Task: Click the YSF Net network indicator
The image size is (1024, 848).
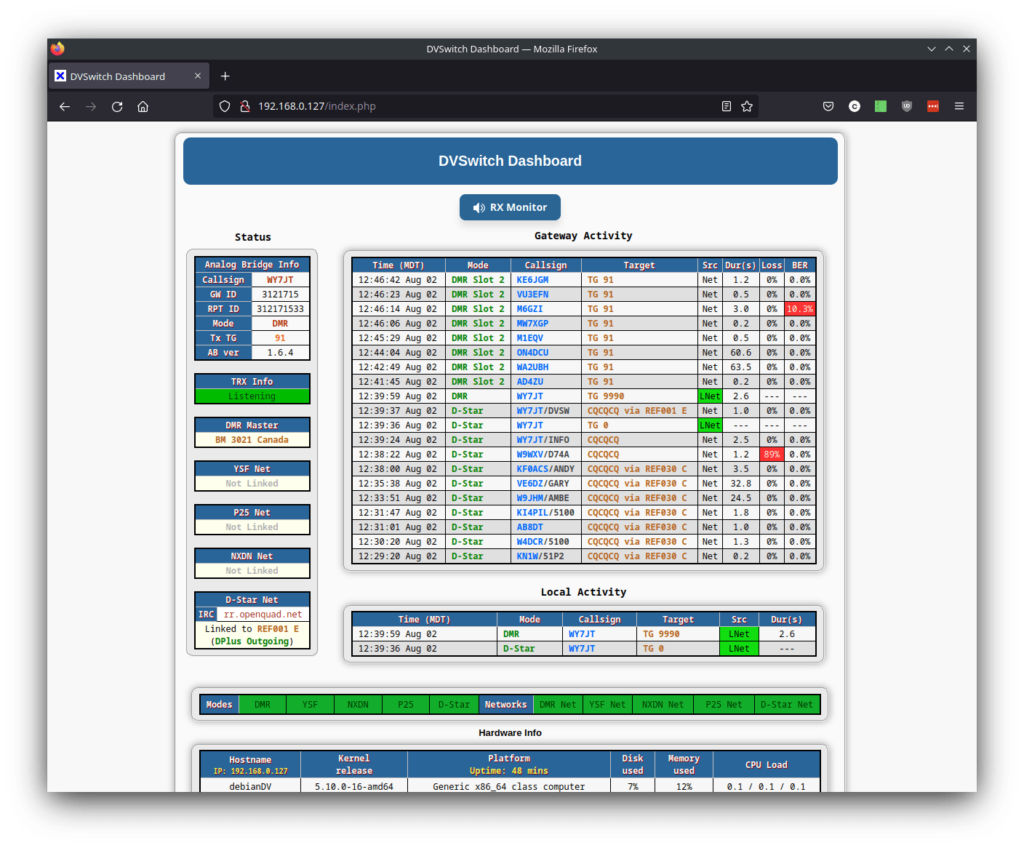Action: tap(607, 704)
